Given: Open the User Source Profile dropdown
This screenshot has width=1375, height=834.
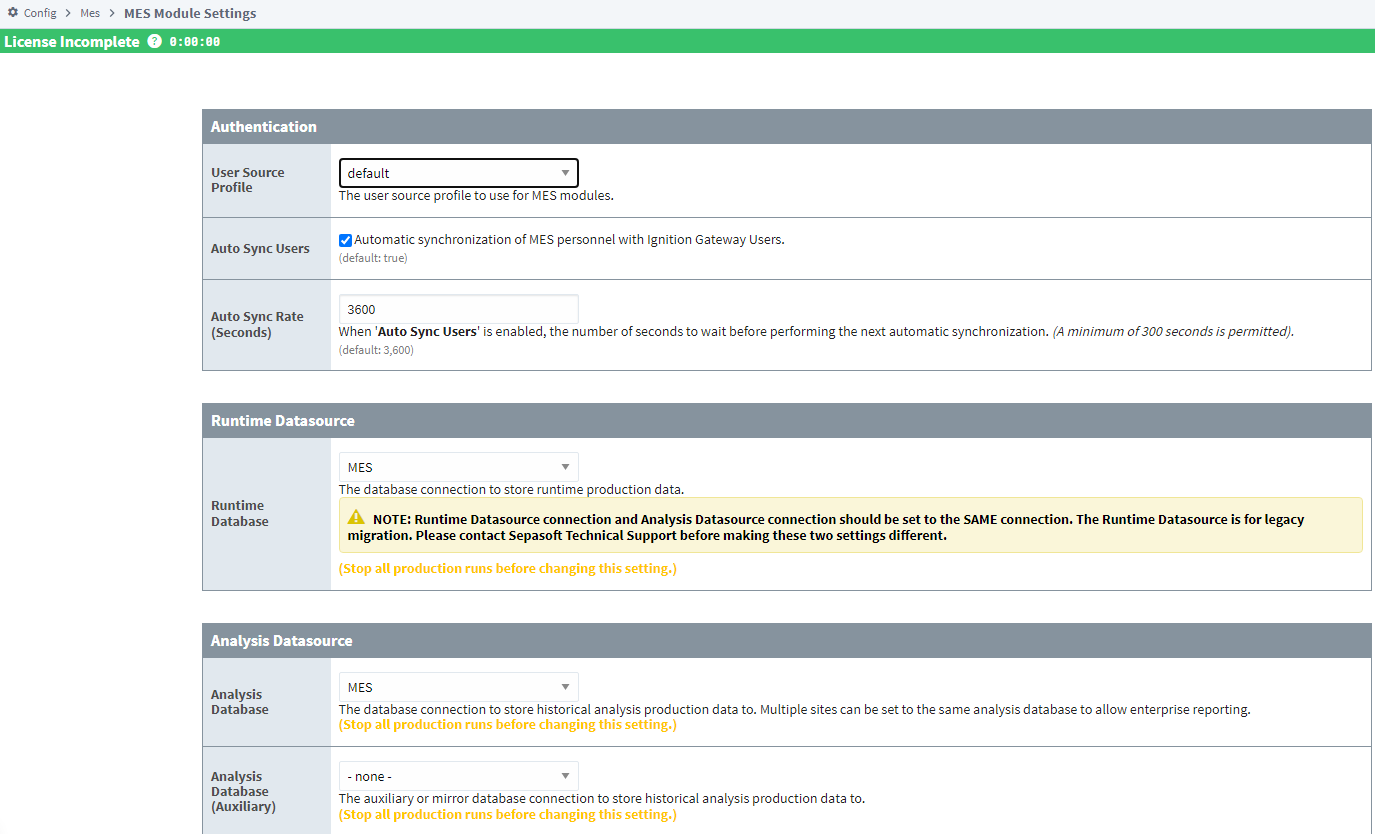Looking at the screenshot, I should [x=458, y=173].
